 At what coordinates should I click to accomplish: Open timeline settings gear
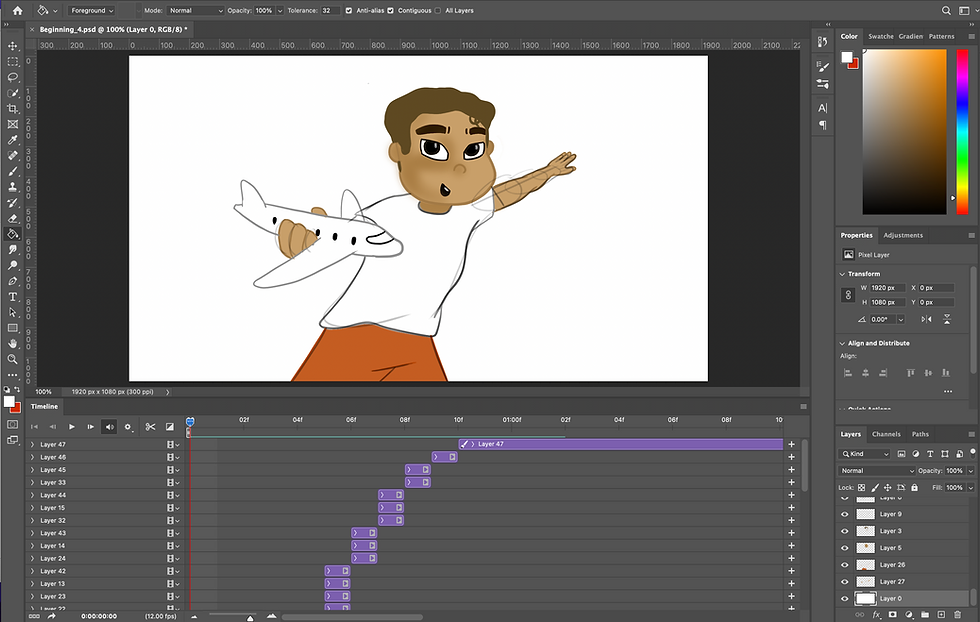(128, 427)
